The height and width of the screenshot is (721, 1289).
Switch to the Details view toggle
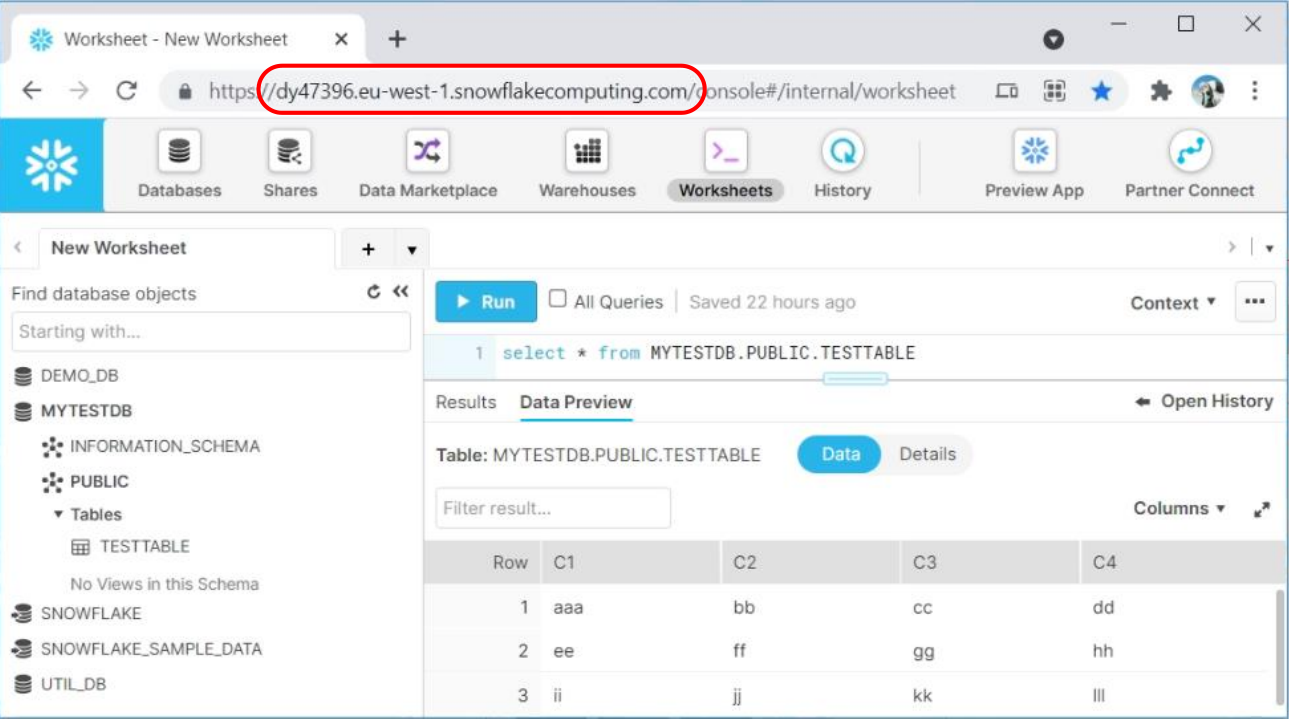coord(927,454)
